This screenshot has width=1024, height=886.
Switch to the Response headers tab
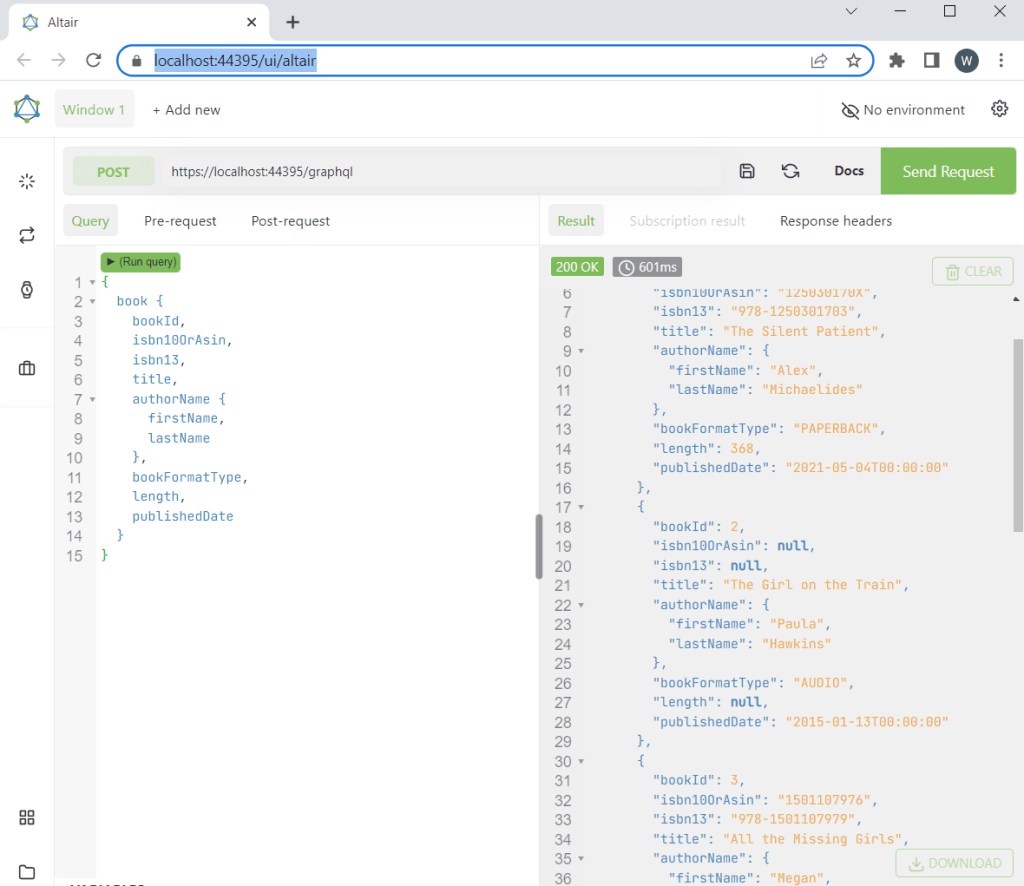pos(835,221)
